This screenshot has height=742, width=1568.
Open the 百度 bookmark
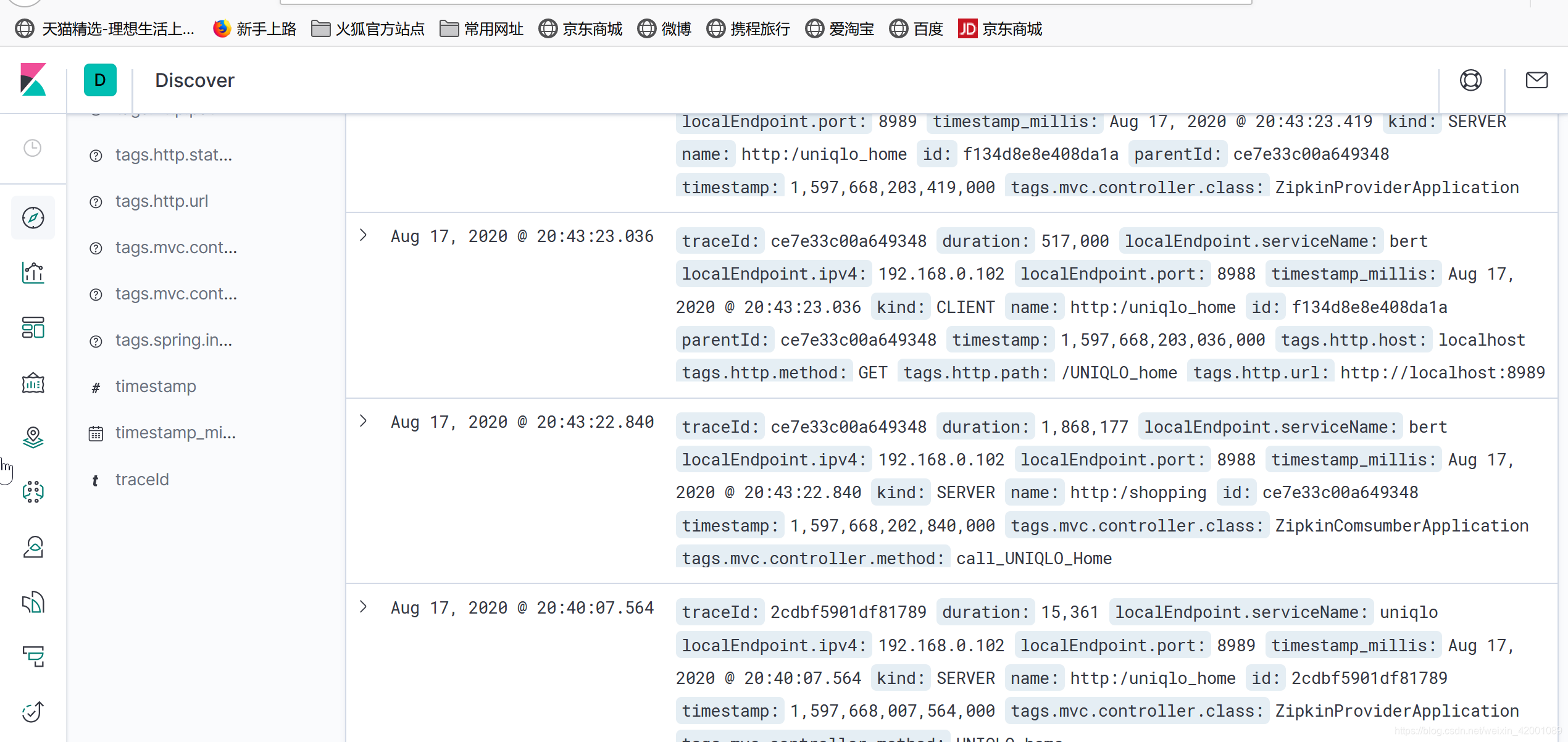click(916, 28)
